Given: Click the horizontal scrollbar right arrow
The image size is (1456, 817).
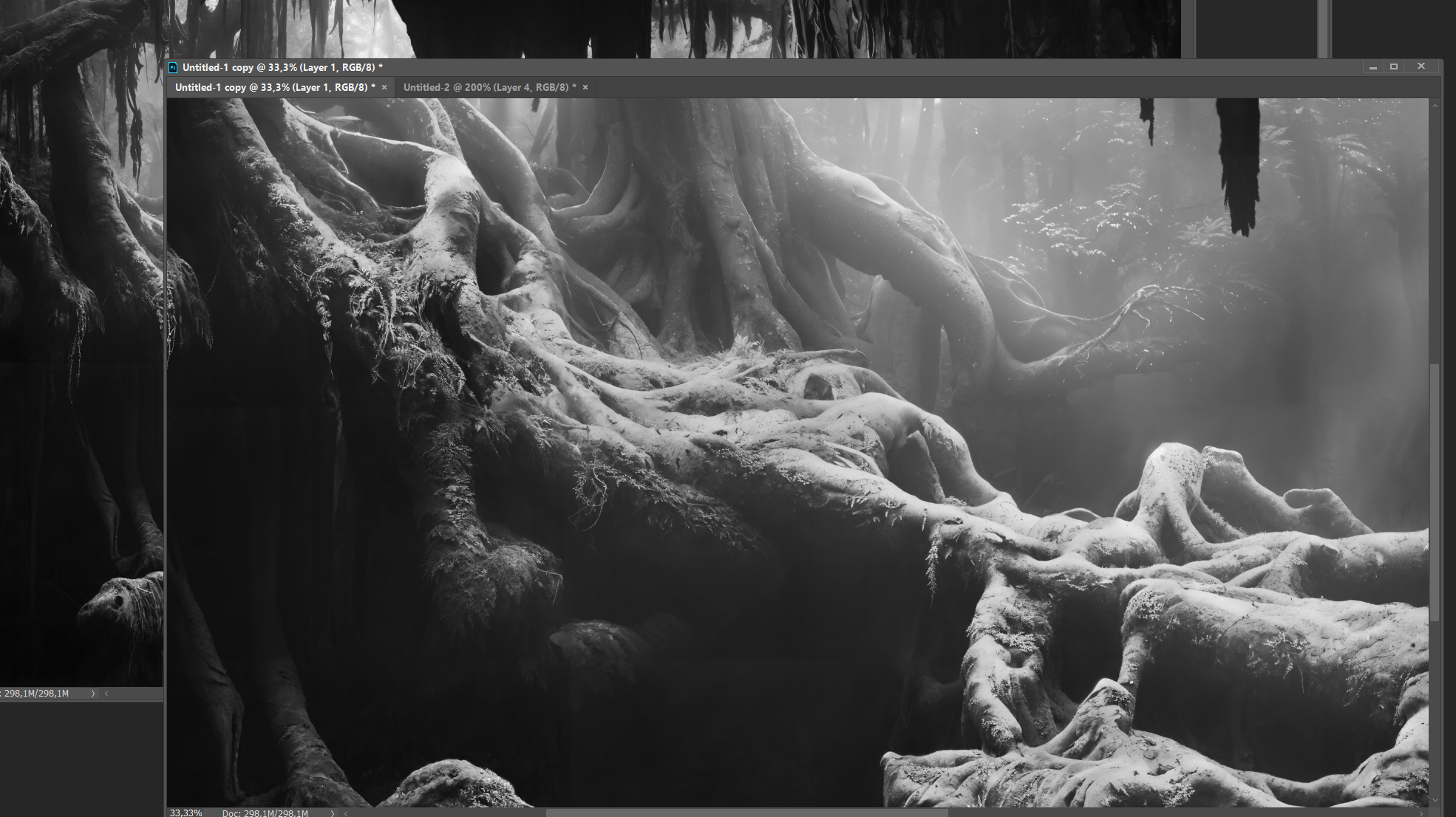Looking at the screenshot, I should (1421, 813).
